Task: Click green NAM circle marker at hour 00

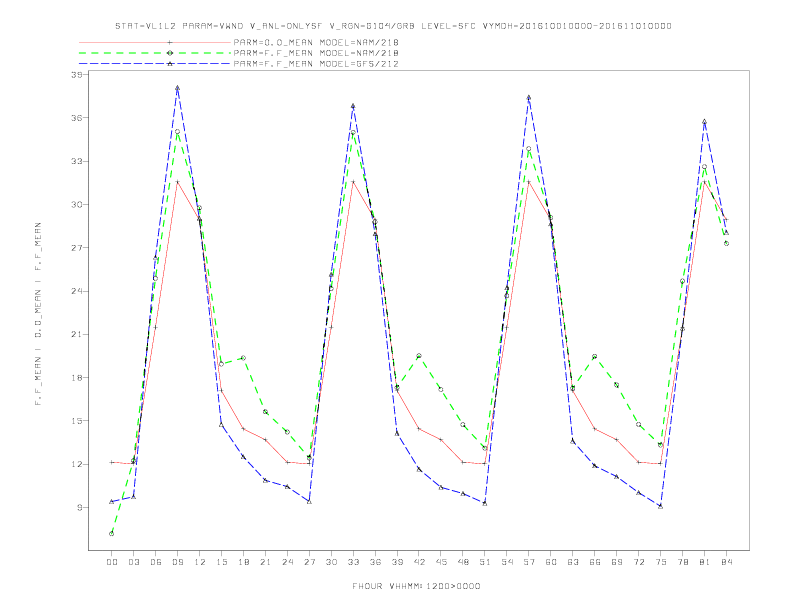Action: click(x=112, y=533)
